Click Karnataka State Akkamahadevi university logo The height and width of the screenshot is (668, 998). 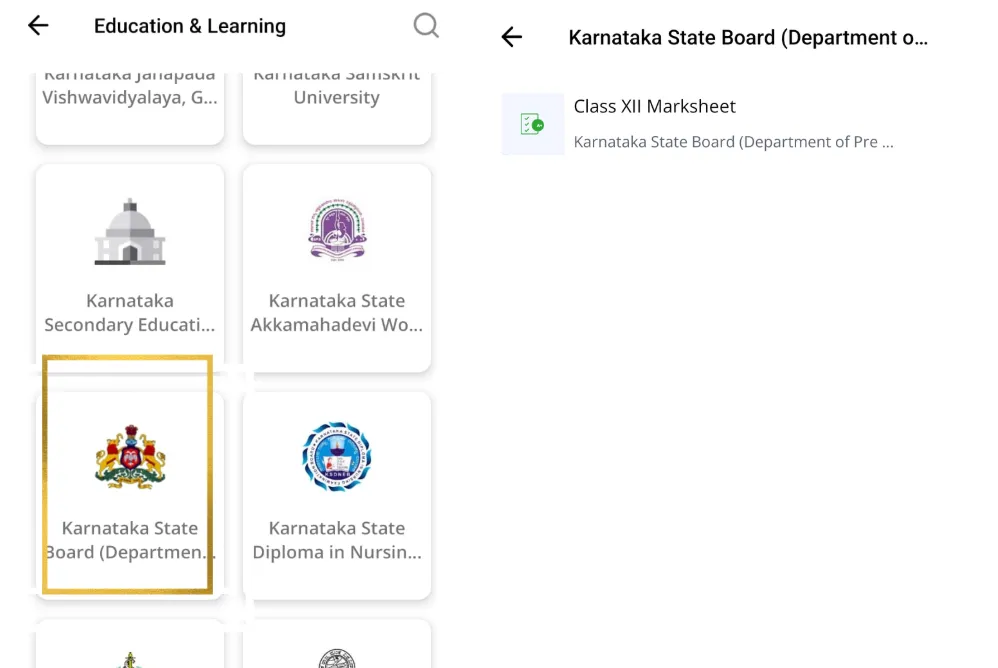(x=337, y=229)
